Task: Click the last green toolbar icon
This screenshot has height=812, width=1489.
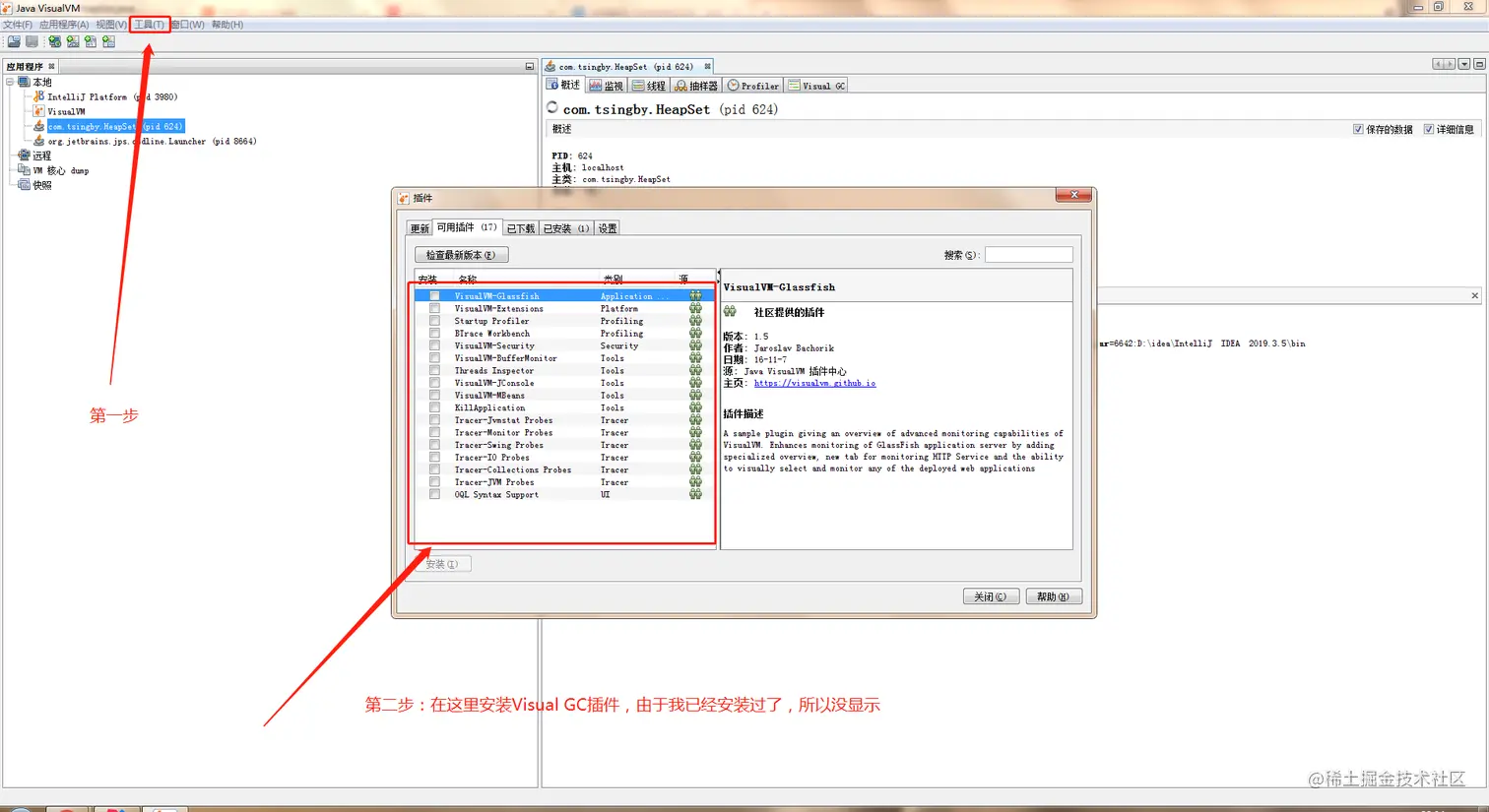Action: (x=108, y=41)
